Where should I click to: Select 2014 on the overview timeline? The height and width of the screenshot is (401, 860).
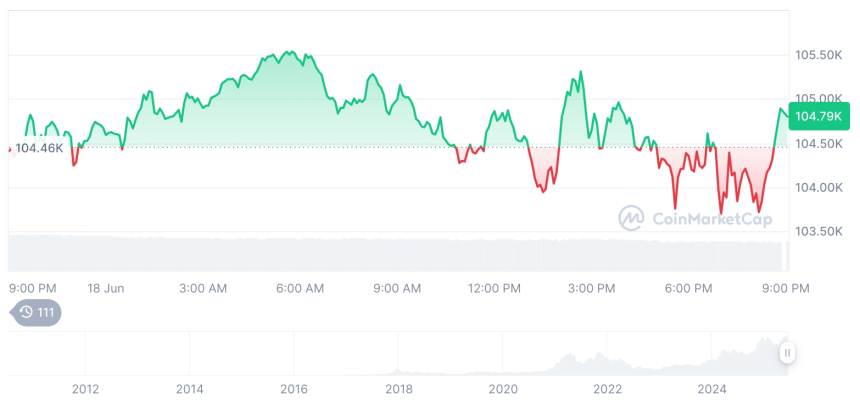click(x=189, y=388)
